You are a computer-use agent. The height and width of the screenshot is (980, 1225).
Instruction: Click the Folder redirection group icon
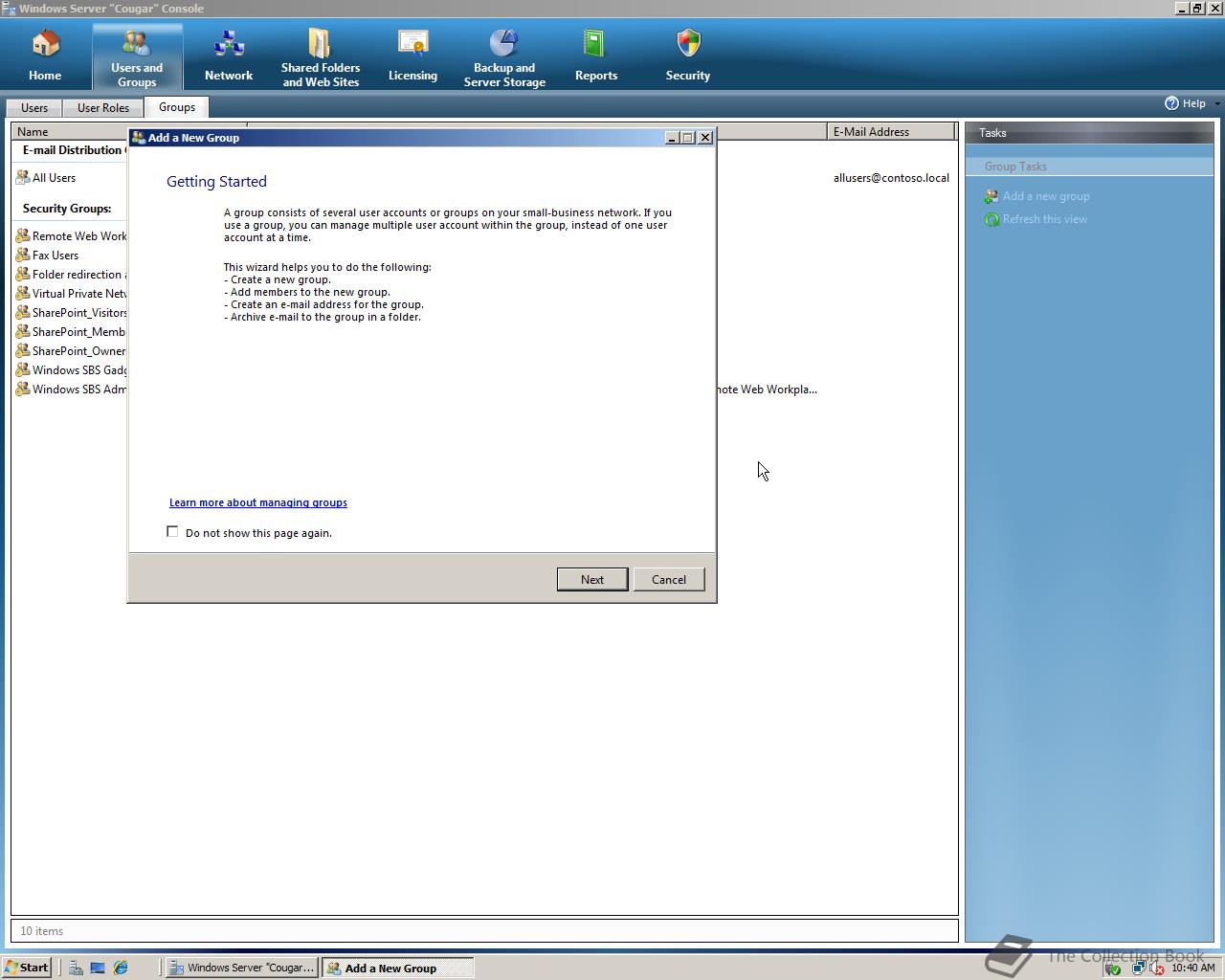point(23,275)
